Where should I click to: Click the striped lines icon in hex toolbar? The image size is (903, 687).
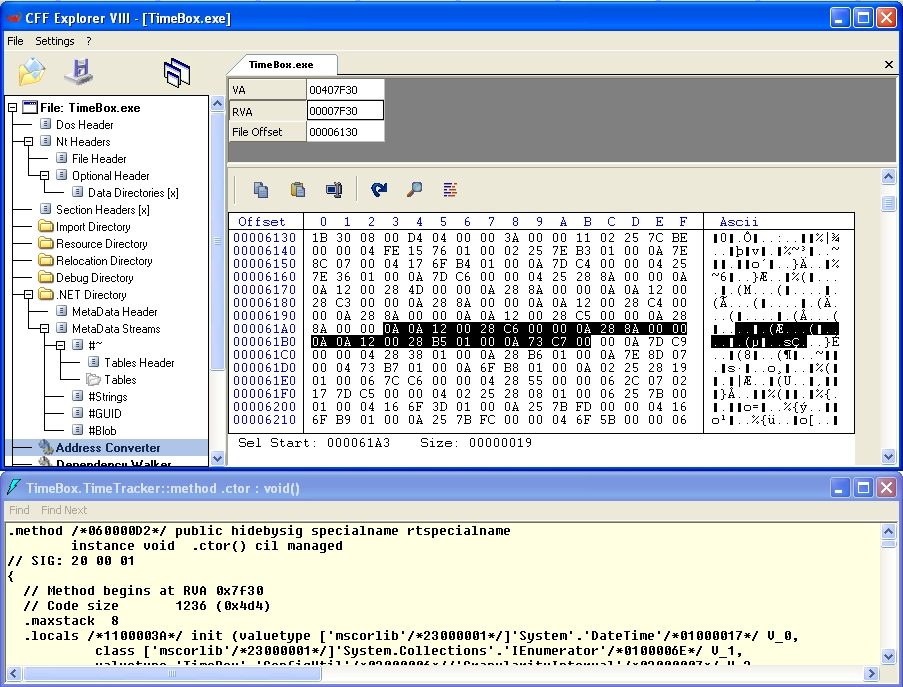(450, 189)
